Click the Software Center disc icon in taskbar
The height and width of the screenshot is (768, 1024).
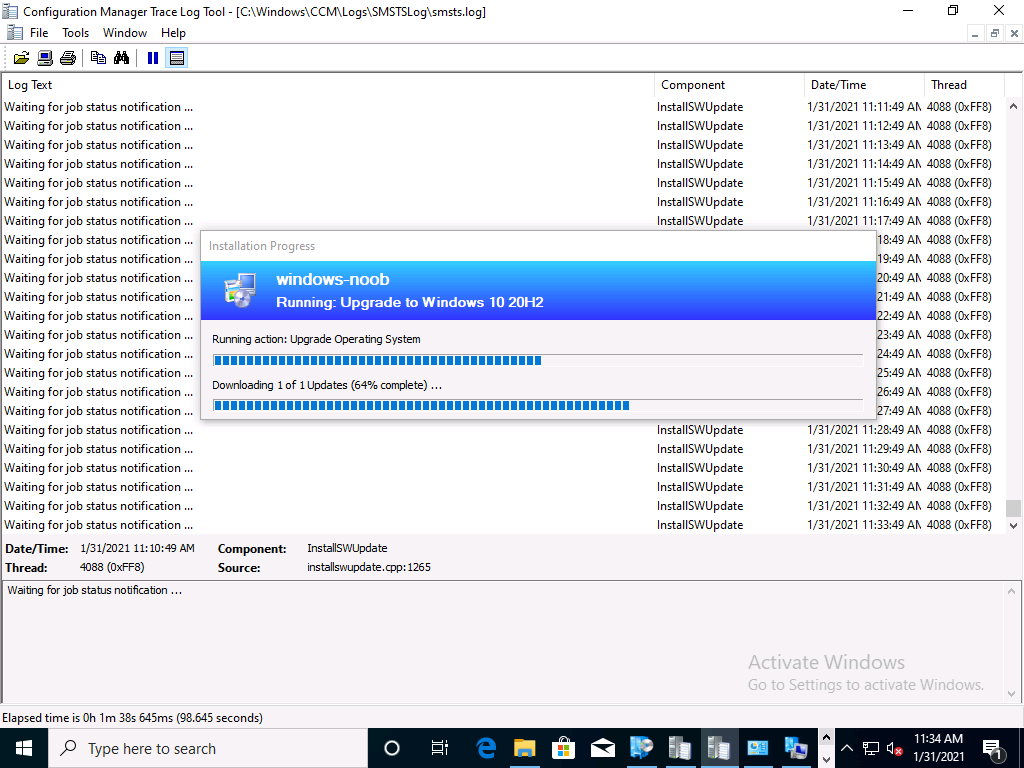[641, 748]
